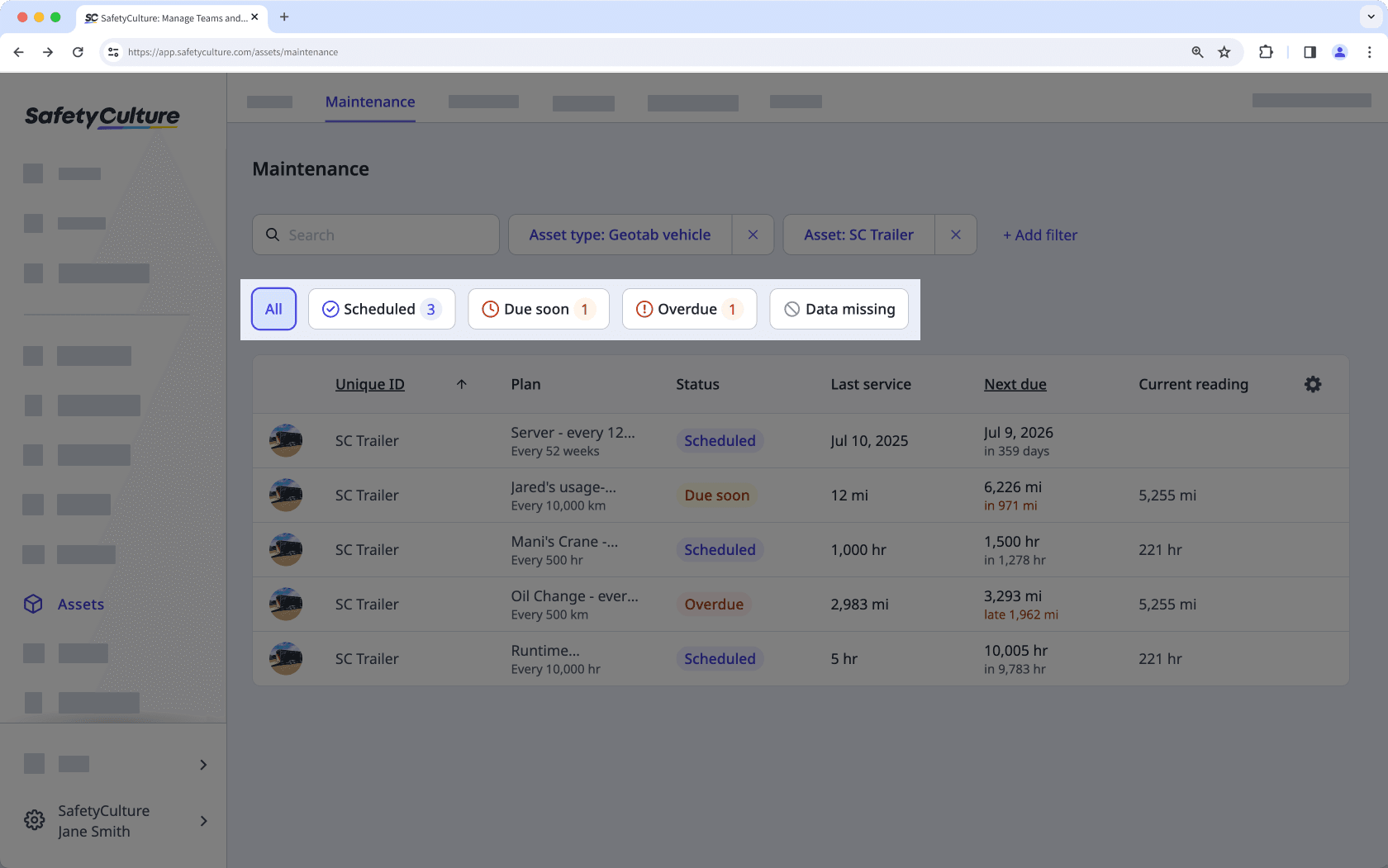Open settings gear next to Jane Smith
Viewport: 1388px width, 868px height.
pyautogui.click(x=34, y=819)
